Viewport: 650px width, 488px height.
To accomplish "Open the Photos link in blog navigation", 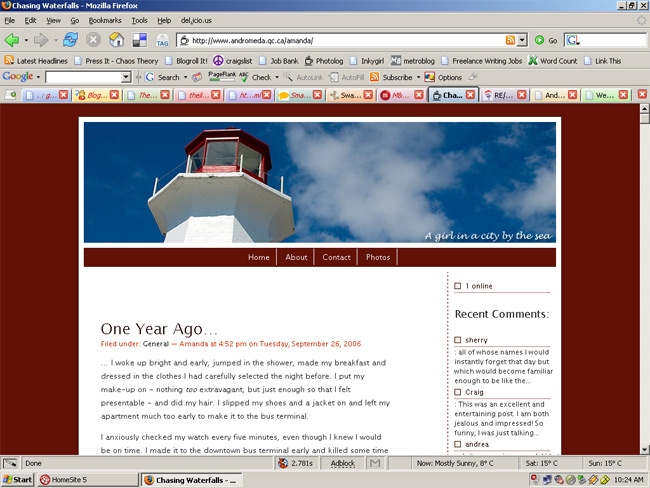I will tap(378, 257).
